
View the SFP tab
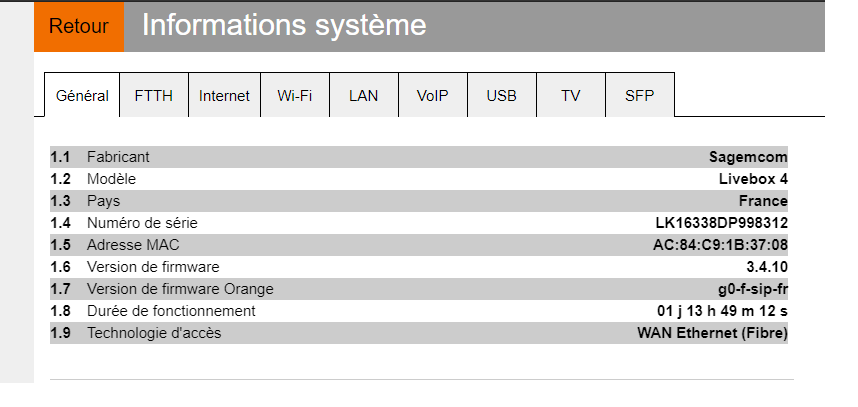pos(639,96)
